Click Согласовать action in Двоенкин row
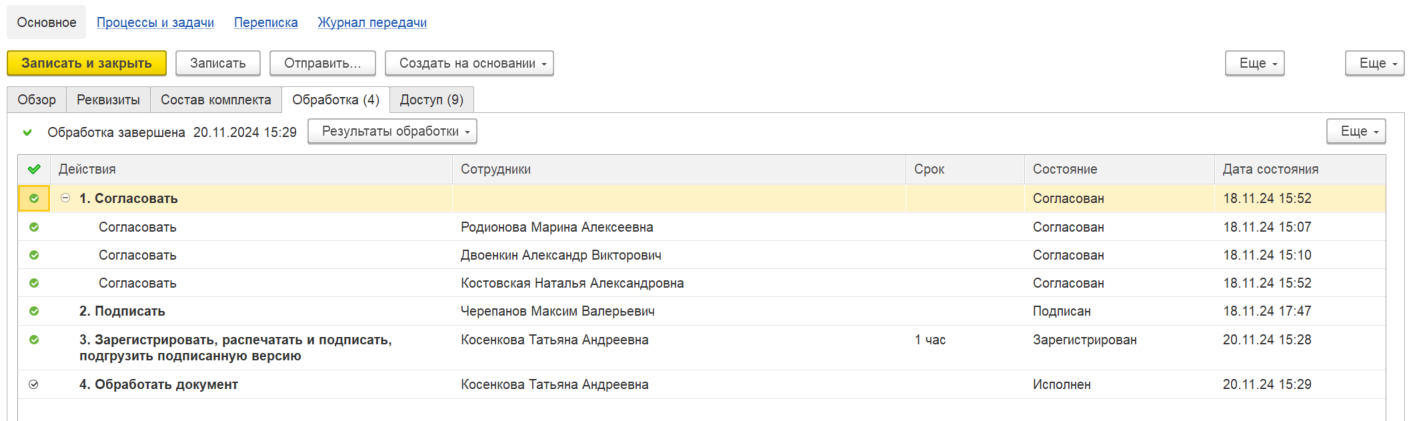 pos(138,255)
